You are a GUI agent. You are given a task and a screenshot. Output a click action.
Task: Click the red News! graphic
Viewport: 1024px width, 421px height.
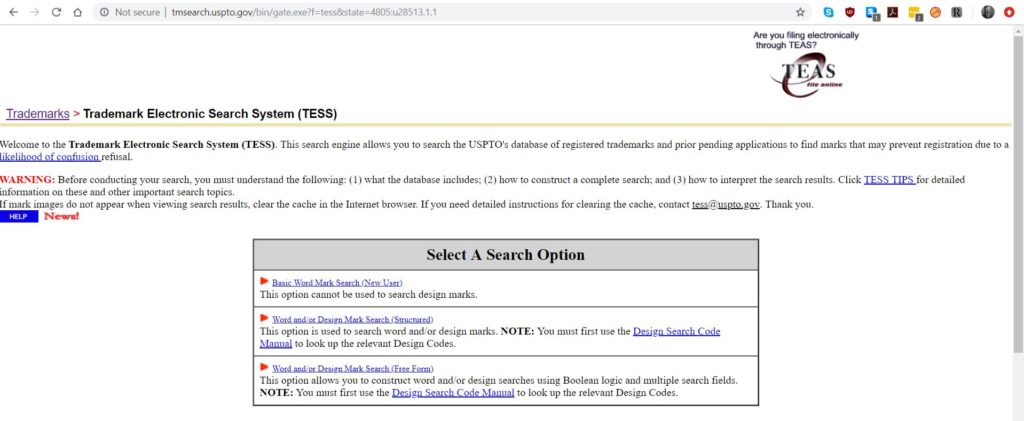click(61, 217)
